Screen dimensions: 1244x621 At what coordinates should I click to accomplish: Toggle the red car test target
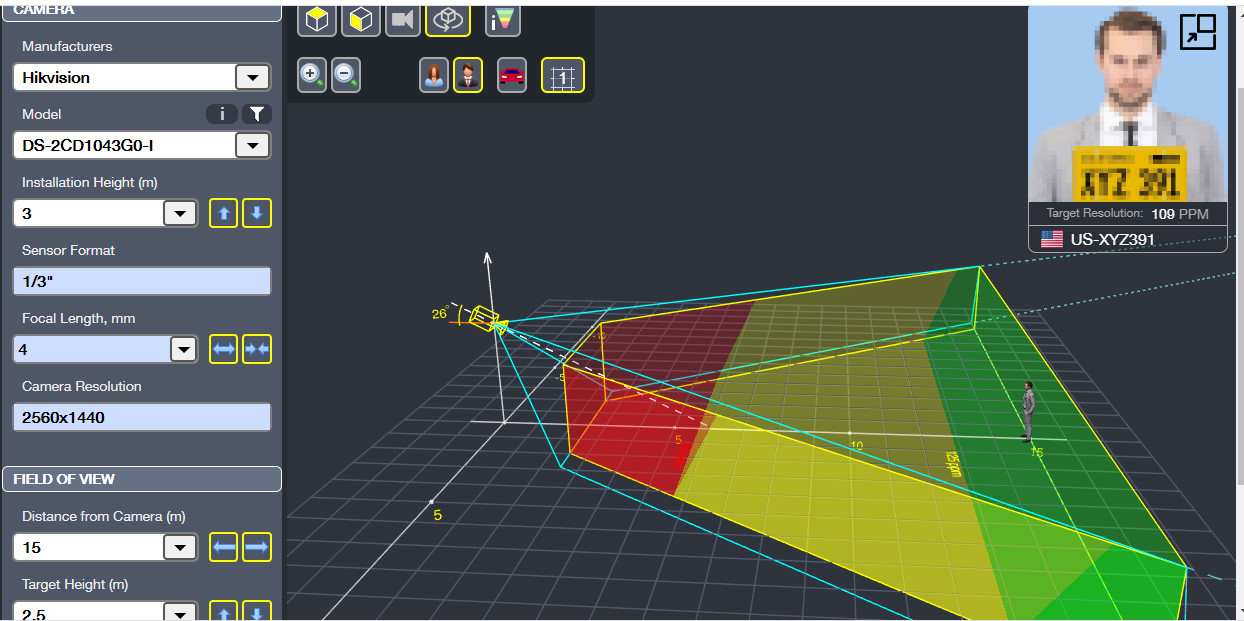tap(511, 75)
